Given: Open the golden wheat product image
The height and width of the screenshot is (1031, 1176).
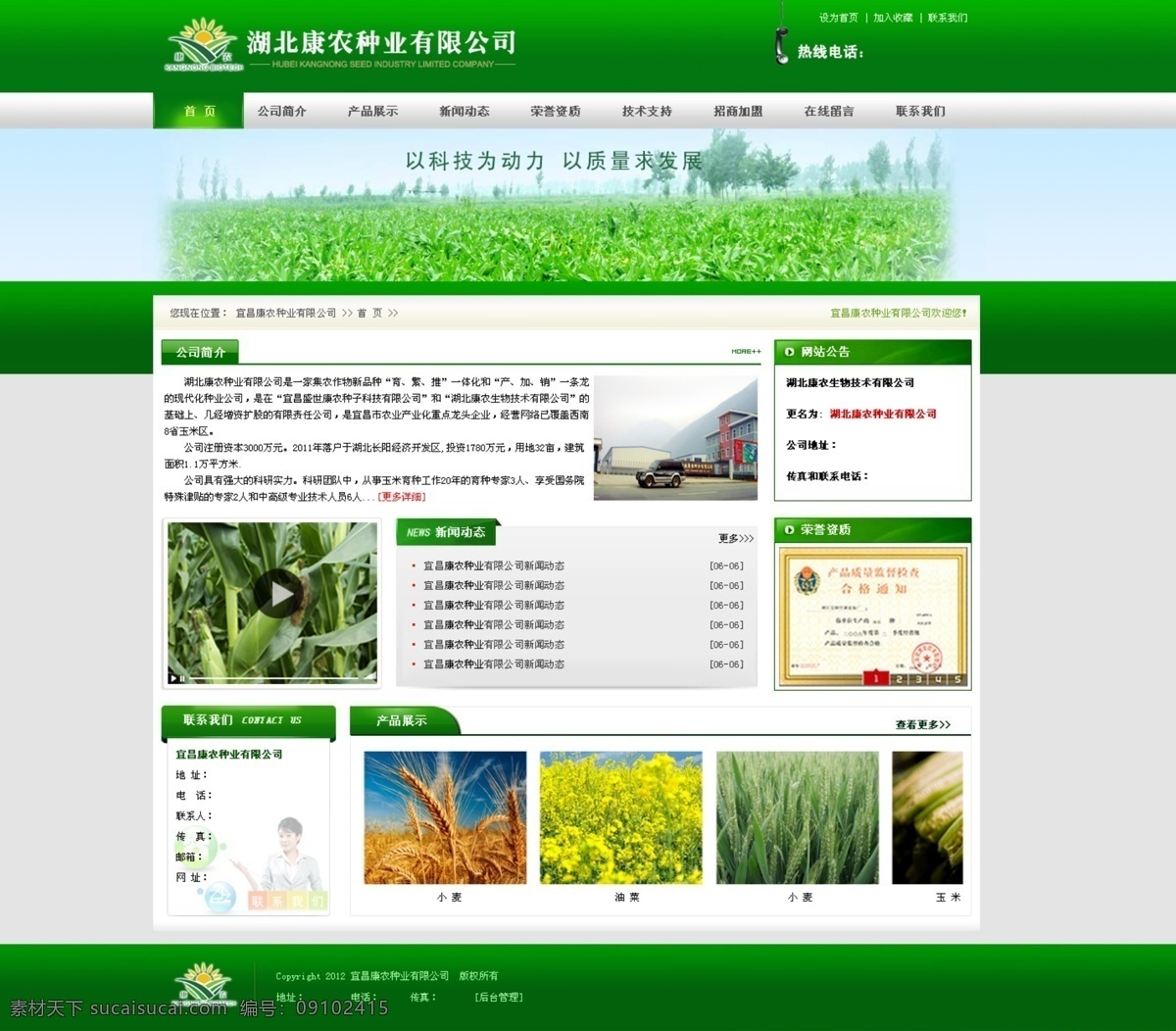Looking at the screenshot, I should tap(445, 817).
